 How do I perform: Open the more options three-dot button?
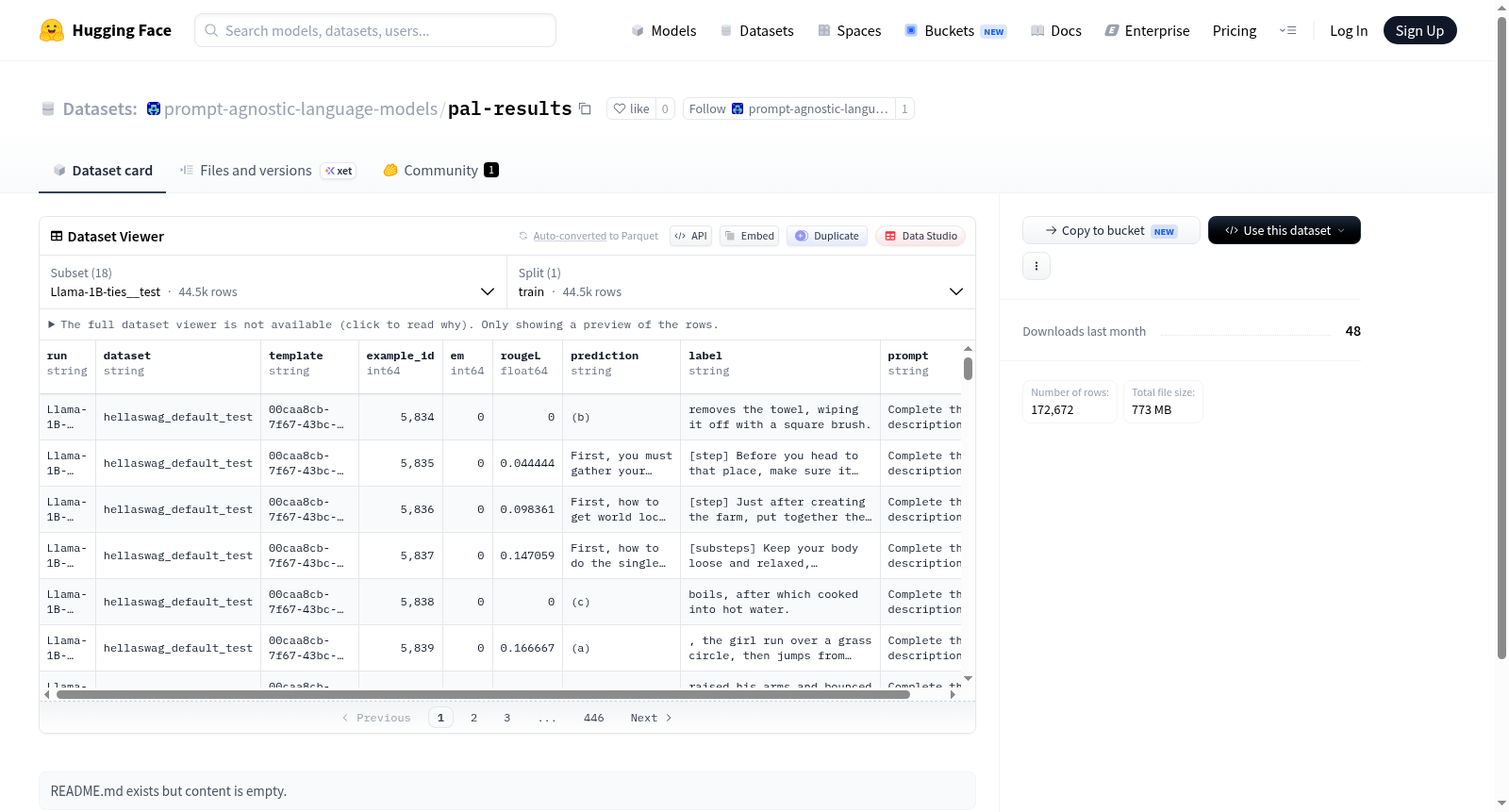(x=1036, y=266)
